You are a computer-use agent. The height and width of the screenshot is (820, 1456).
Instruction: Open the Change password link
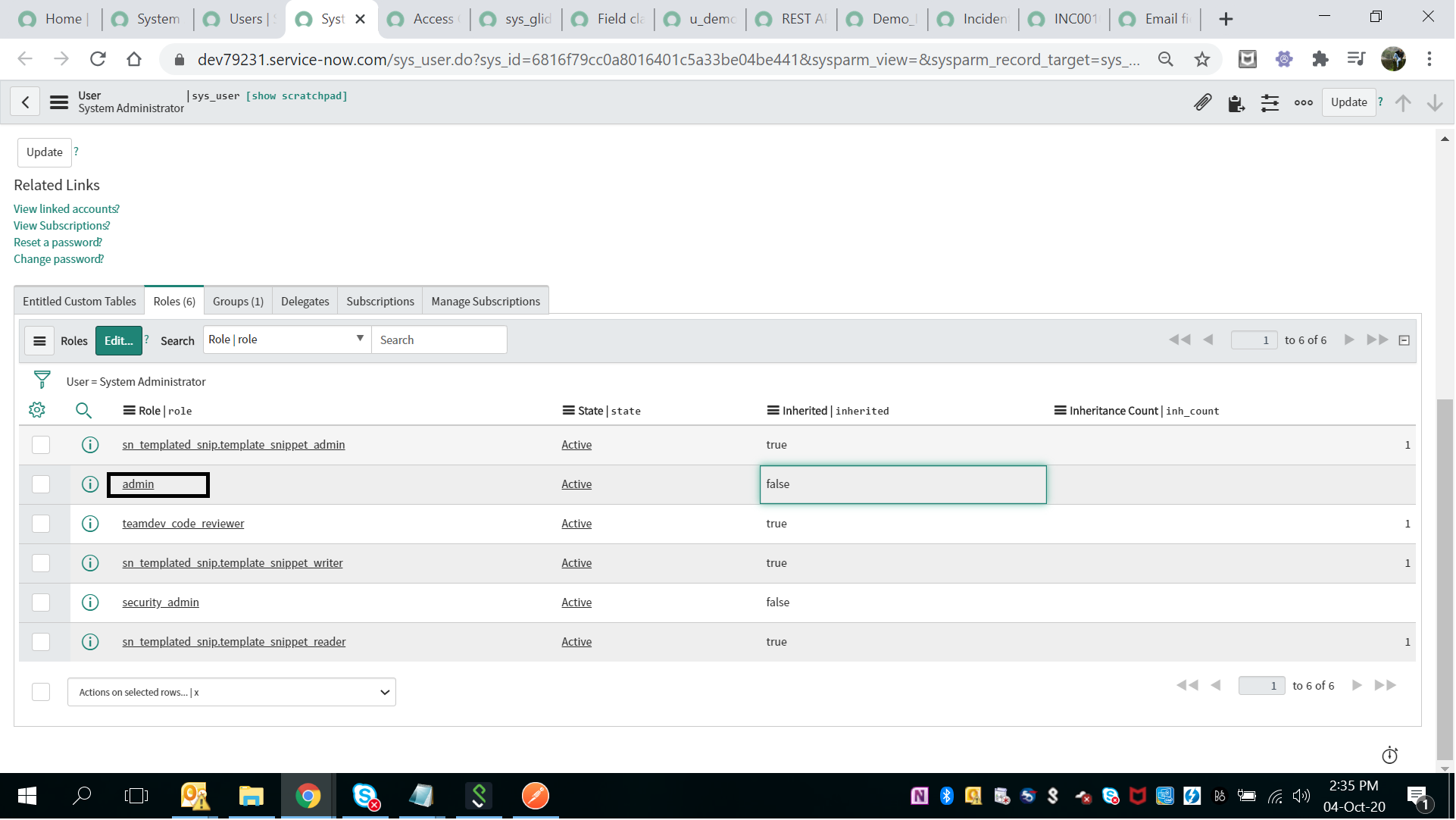(59, 259)
